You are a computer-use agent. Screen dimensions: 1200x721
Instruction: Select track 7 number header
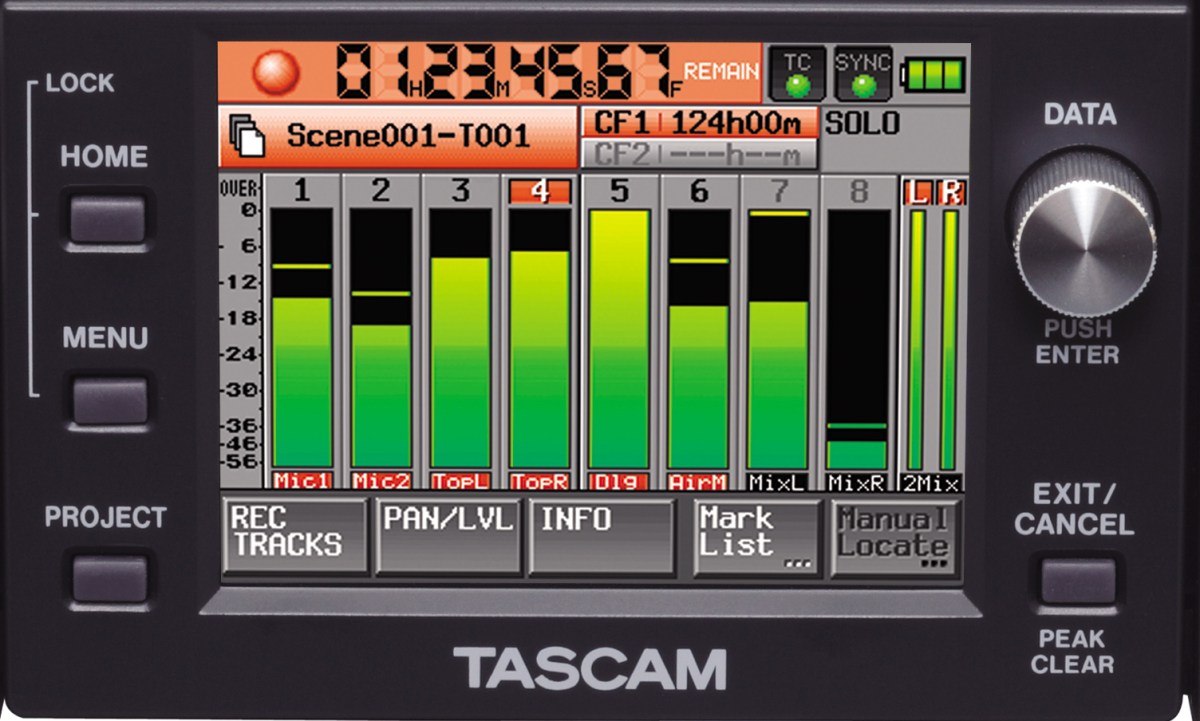pos(778,190)
